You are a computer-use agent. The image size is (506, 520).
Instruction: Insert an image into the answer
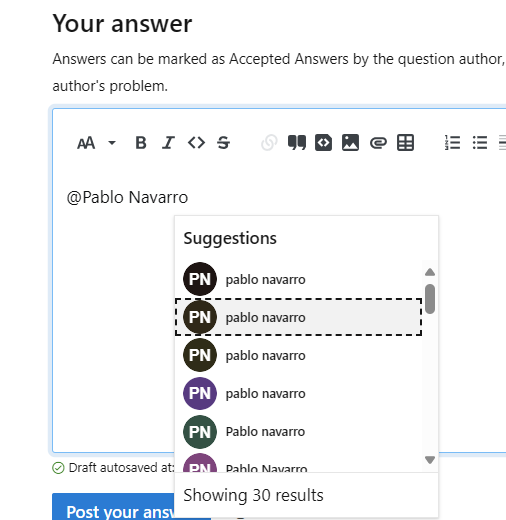point(350,143)
